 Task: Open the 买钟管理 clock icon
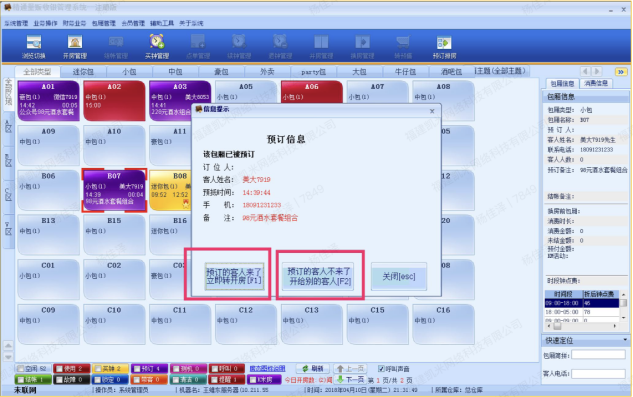157,46
